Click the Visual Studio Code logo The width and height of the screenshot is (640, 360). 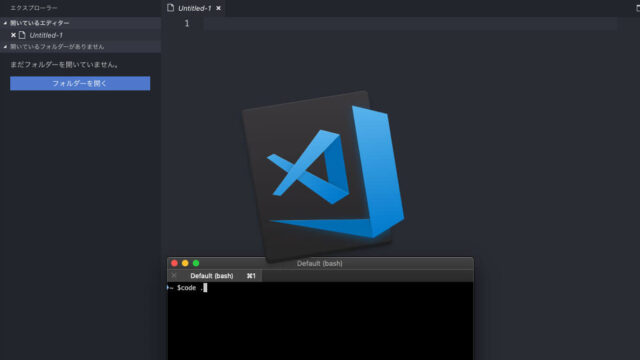pyautogui.click(x=323, y=176)
